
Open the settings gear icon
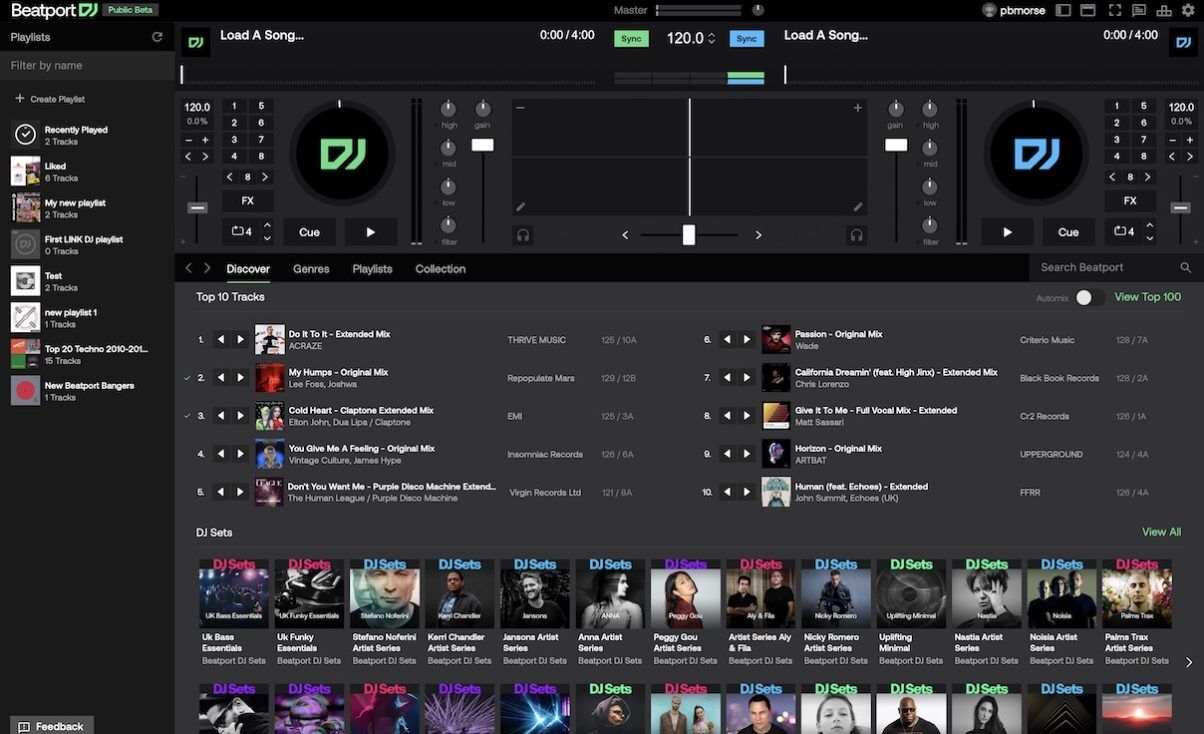point(1188,10)
